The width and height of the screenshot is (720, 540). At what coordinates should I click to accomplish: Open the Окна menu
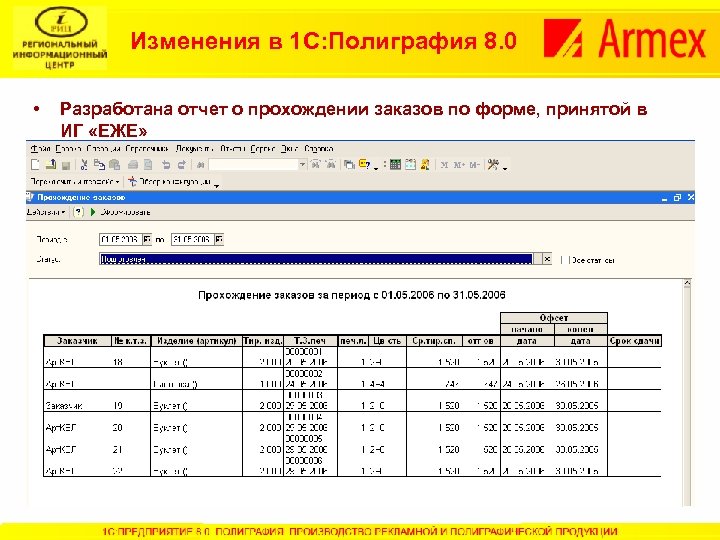coord(289,149)
